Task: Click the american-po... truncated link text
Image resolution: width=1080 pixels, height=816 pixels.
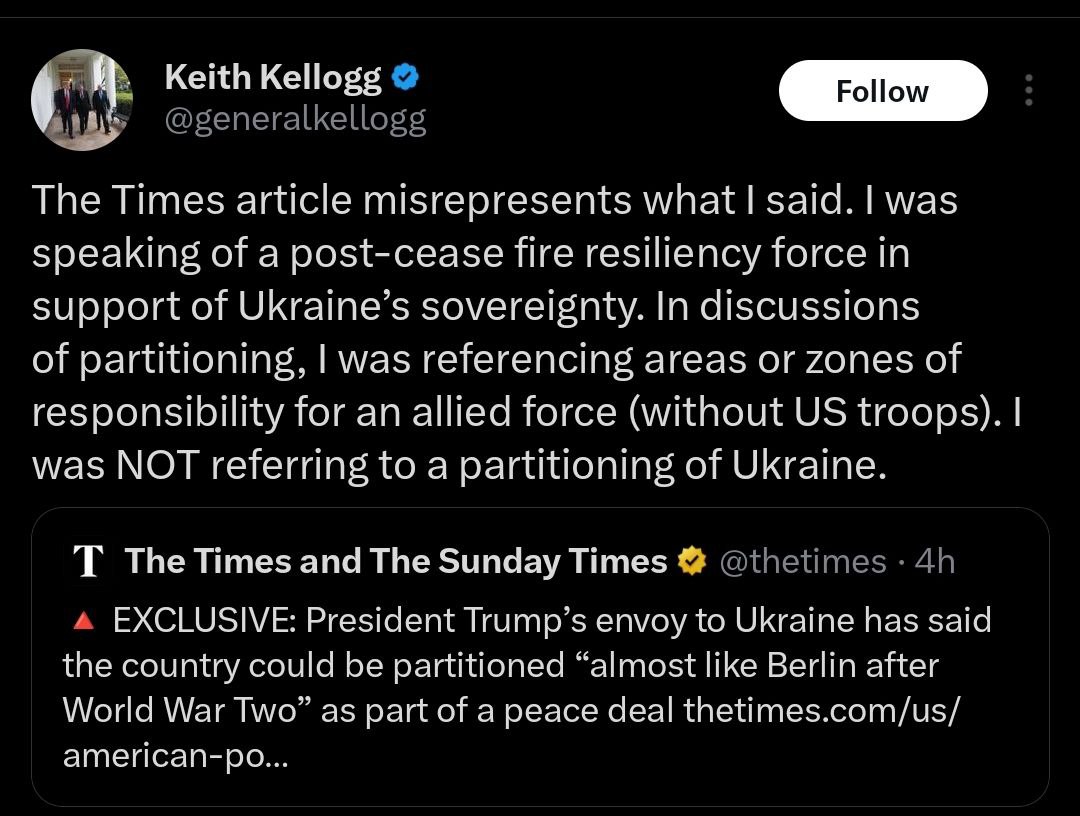Action: [175, 754]
